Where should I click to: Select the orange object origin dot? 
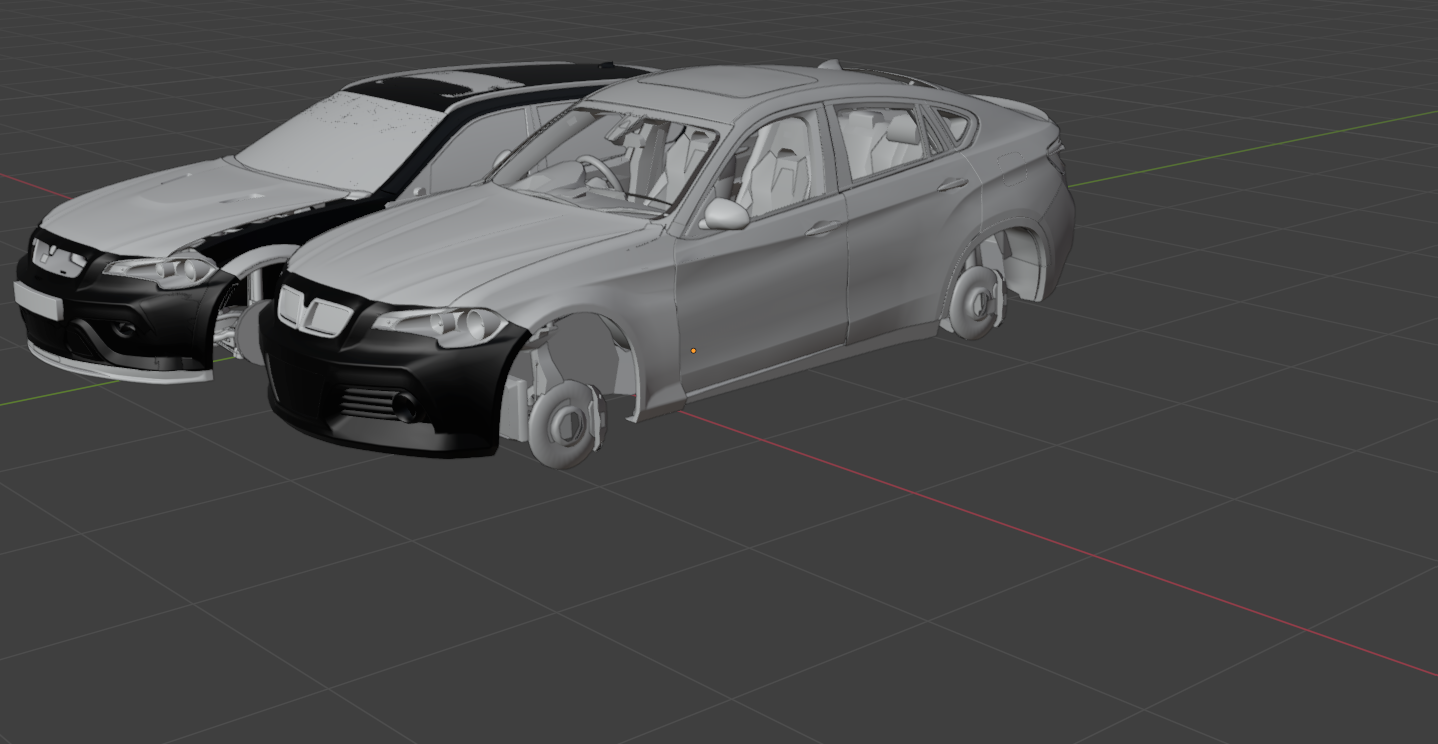pos(693,351)
